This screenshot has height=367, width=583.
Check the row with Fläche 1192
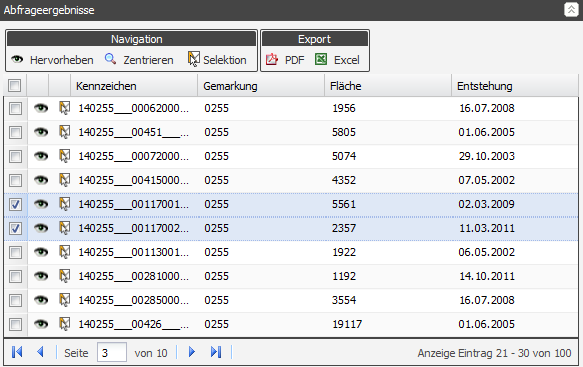pyautogui.click(x=15, y=276)
